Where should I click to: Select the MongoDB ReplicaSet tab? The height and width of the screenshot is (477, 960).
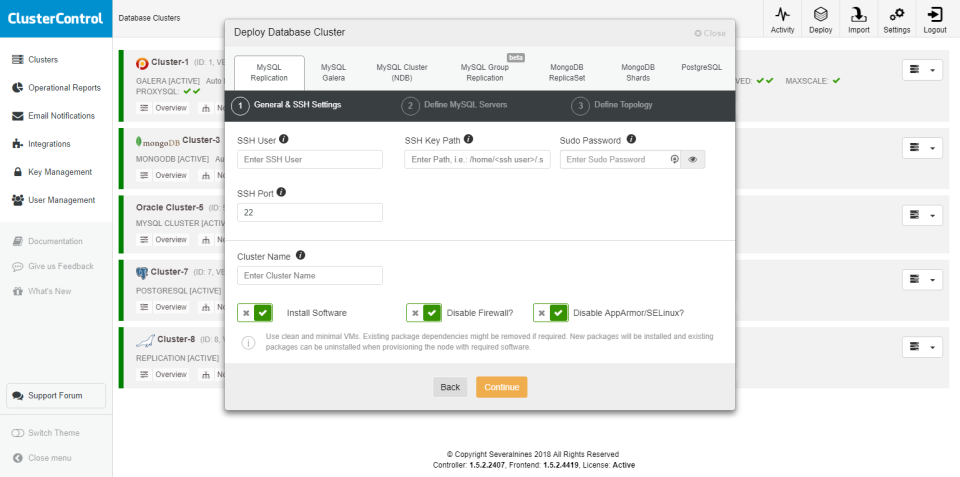coord(566,73)
